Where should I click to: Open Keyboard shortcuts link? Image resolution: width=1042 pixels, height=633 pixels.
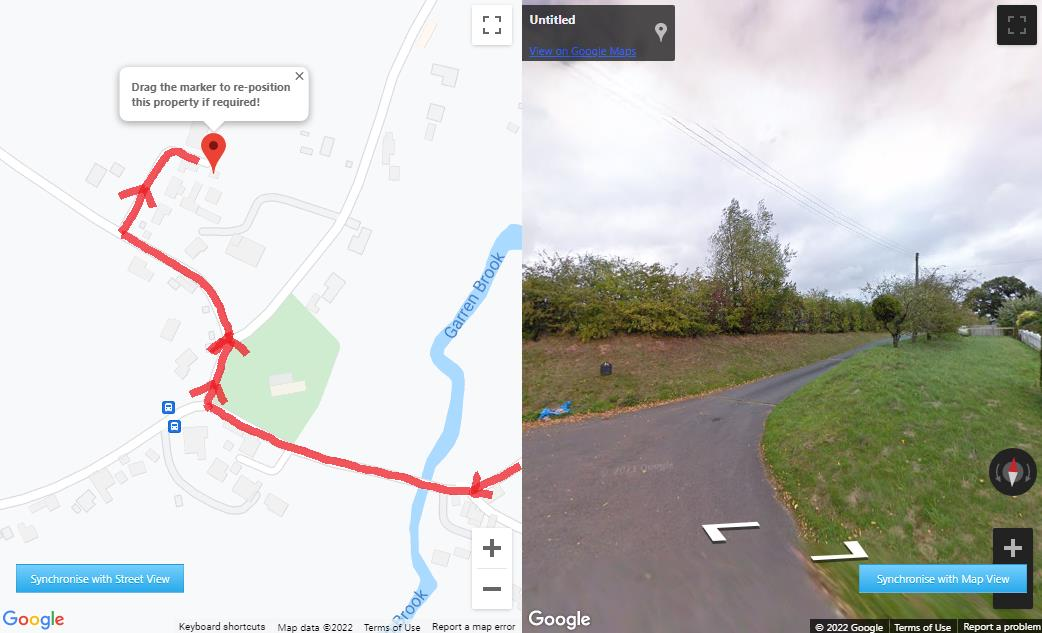coord(222,626)
